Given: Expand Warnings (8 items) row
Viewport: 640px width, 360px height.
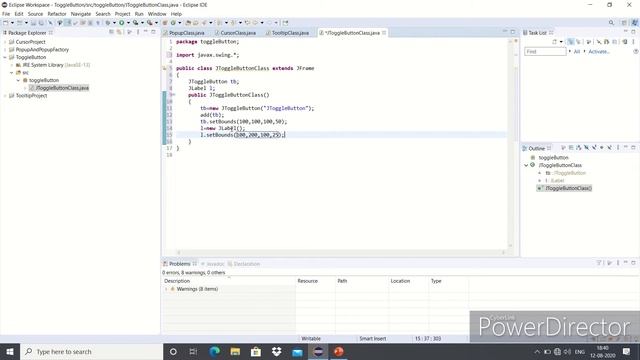Looking at the screenshot, I should click(167, 289).
